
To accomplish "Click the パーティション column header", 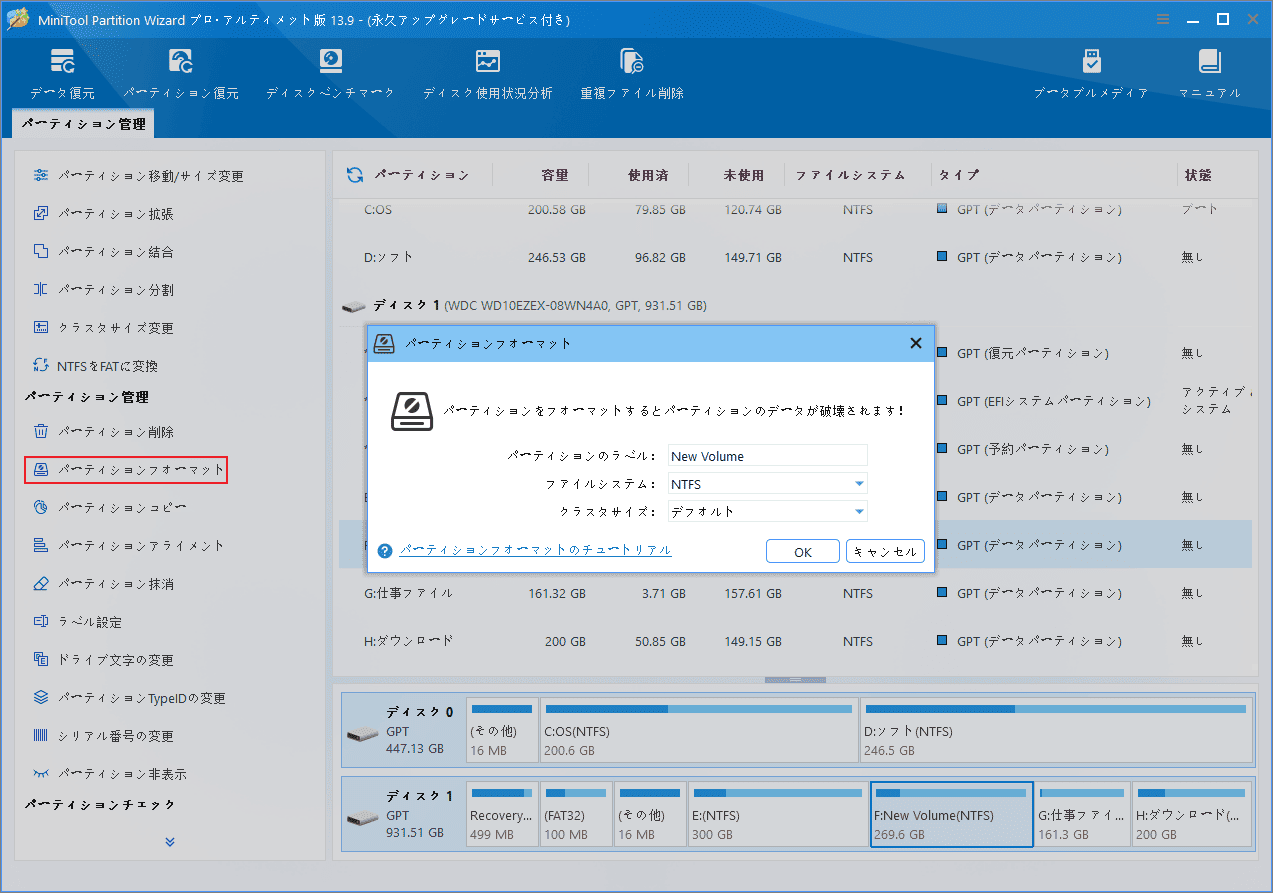I will click(421, 175).
